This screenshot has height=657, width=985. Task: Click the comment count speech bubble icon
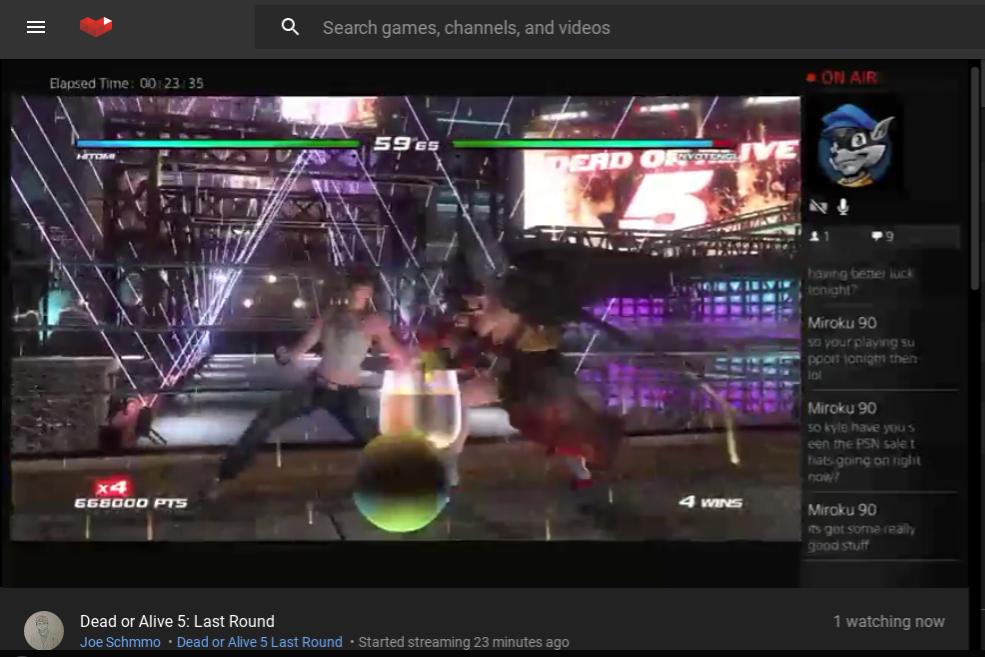pos(876,236)
